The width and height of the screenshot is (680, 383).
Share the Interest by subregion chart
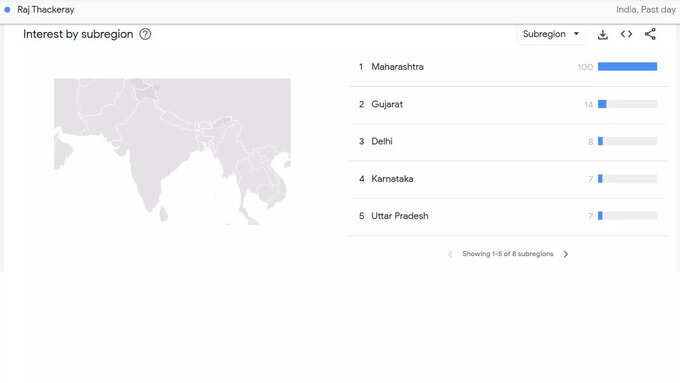pos(650,34)
